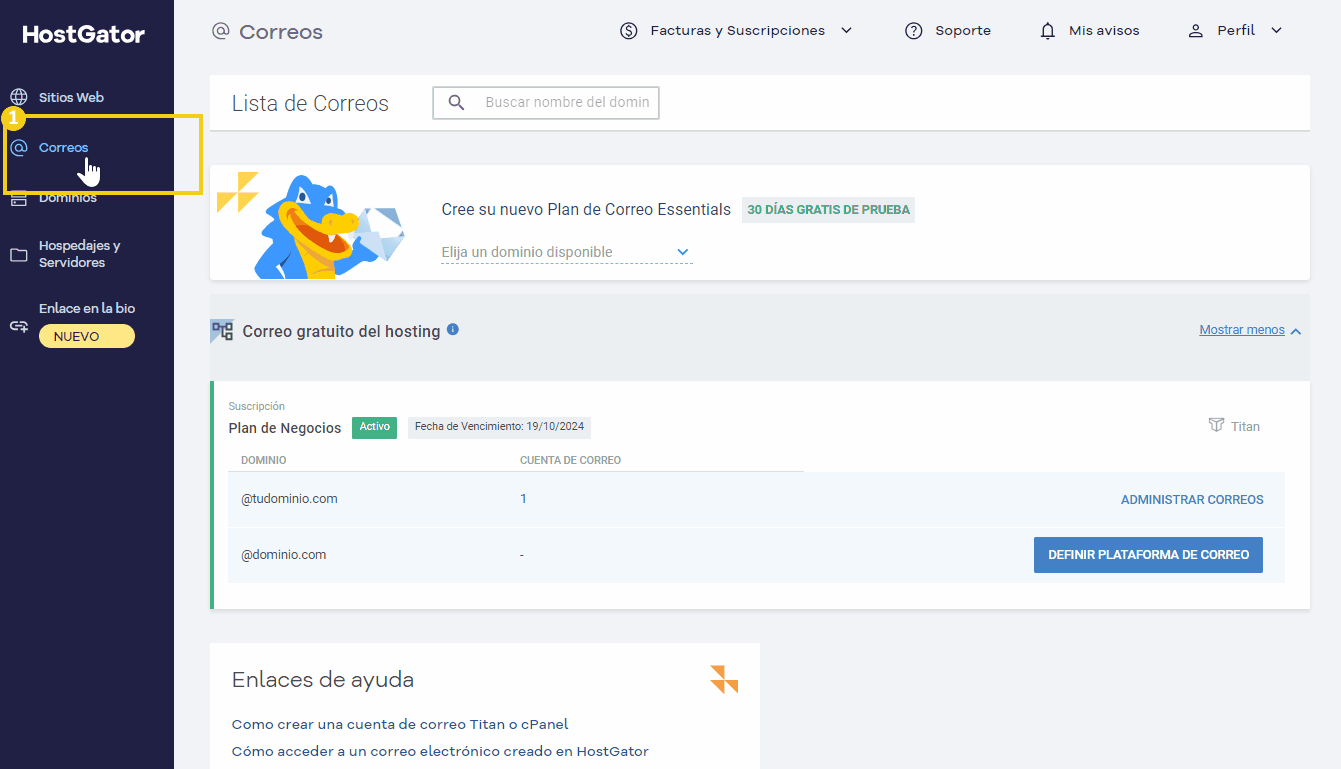Click the Soporte question mark icon
Screen dimensions: 1341x769
[913, 31]
